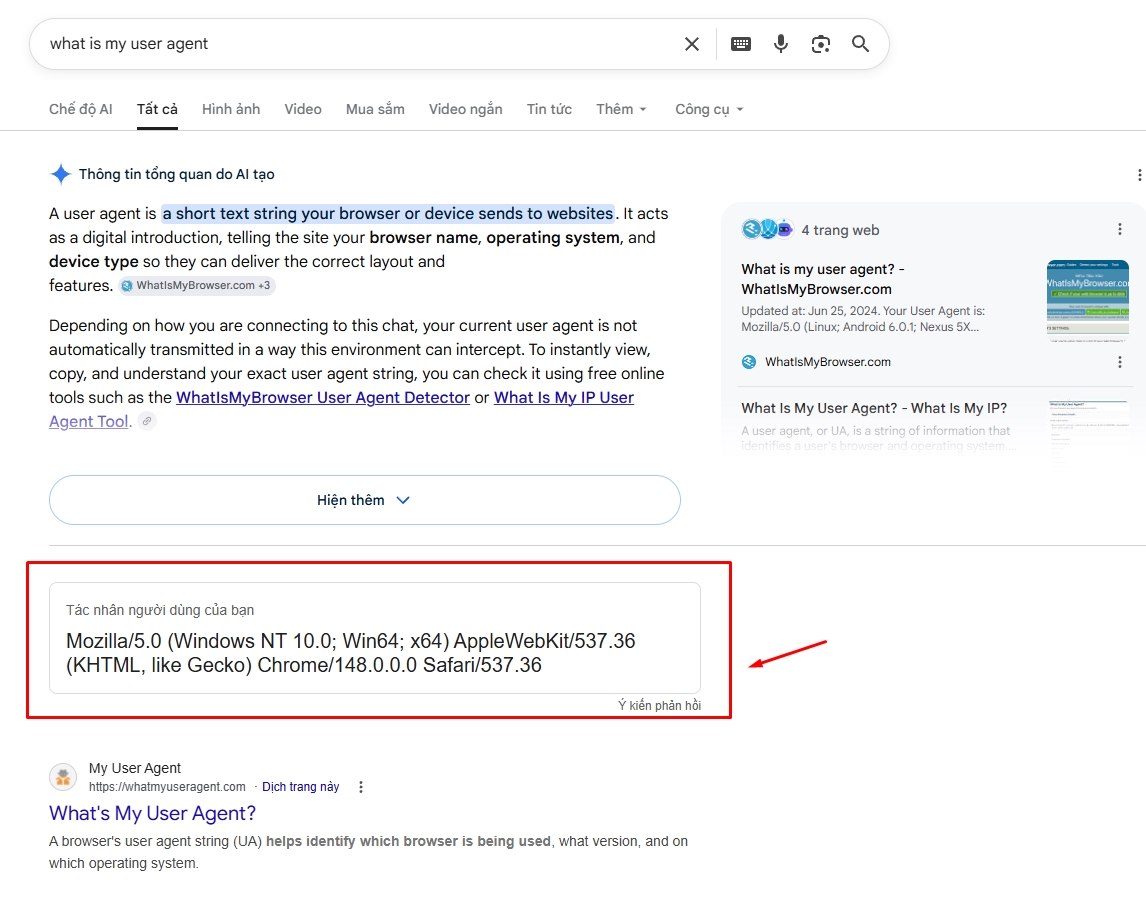Open the 'Video' results tab

coord(303,109)
